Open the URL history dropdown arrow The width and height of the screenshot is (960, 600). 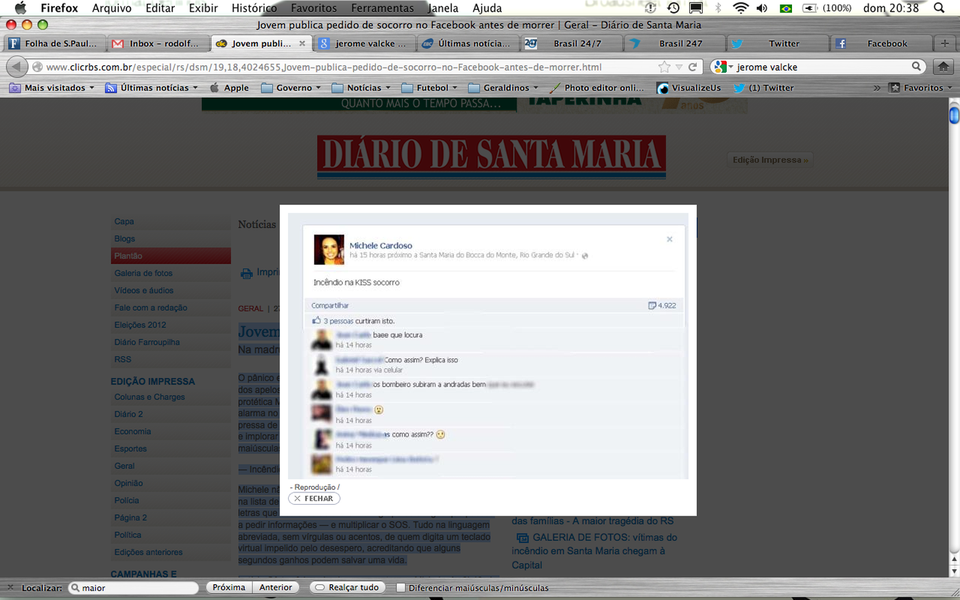[x=679, y=67]
